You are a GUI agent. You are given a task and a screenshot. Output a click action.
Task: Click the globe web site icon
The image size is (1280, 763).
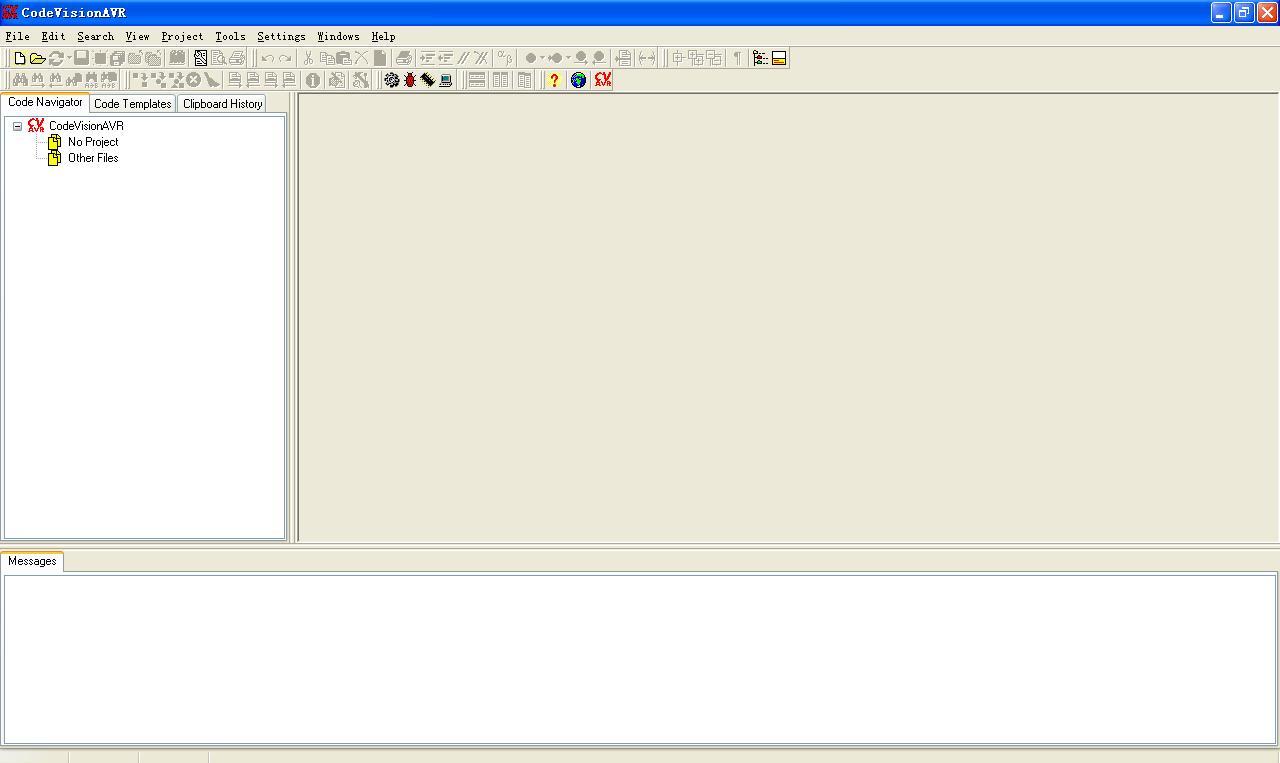pyautogui.click(x=578, y=80)
